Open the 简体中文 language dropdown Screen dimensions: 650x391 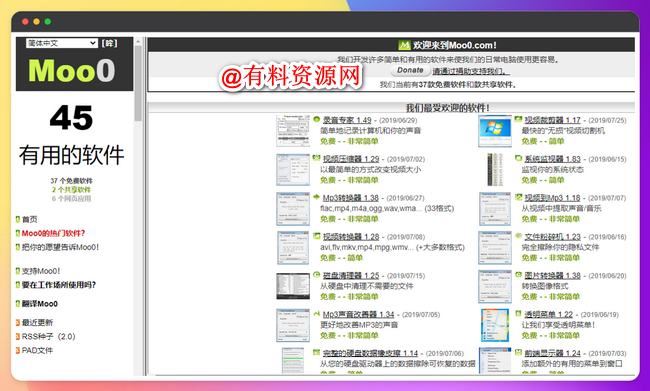62,43
